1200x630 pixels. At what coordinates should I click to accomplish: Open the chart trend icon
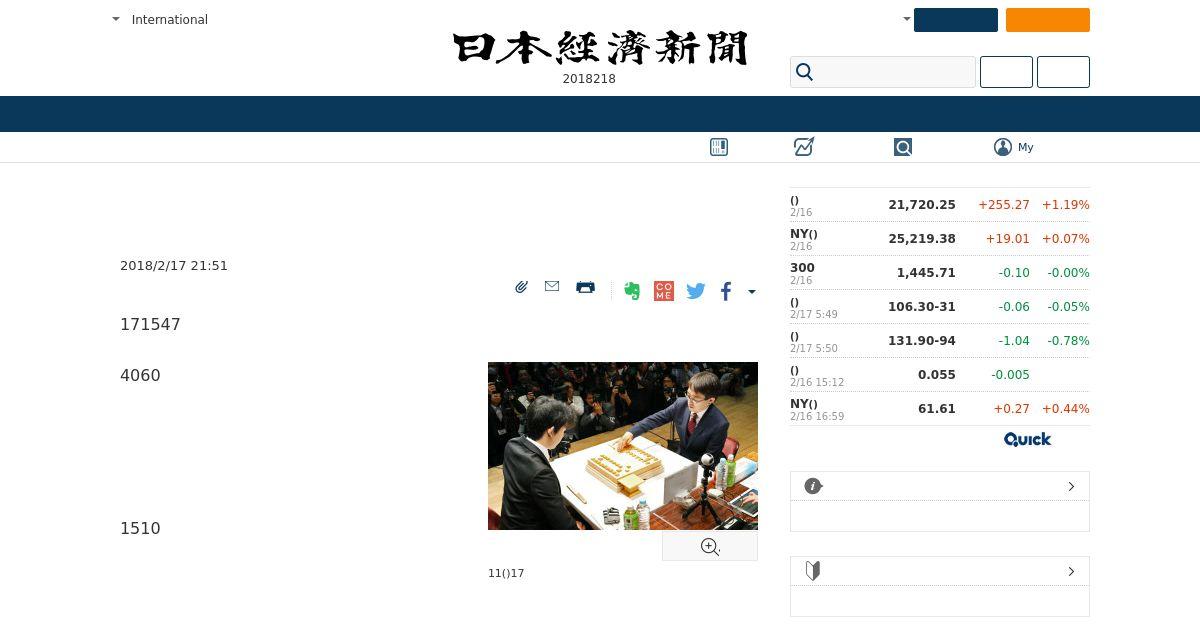coord(804,147)
